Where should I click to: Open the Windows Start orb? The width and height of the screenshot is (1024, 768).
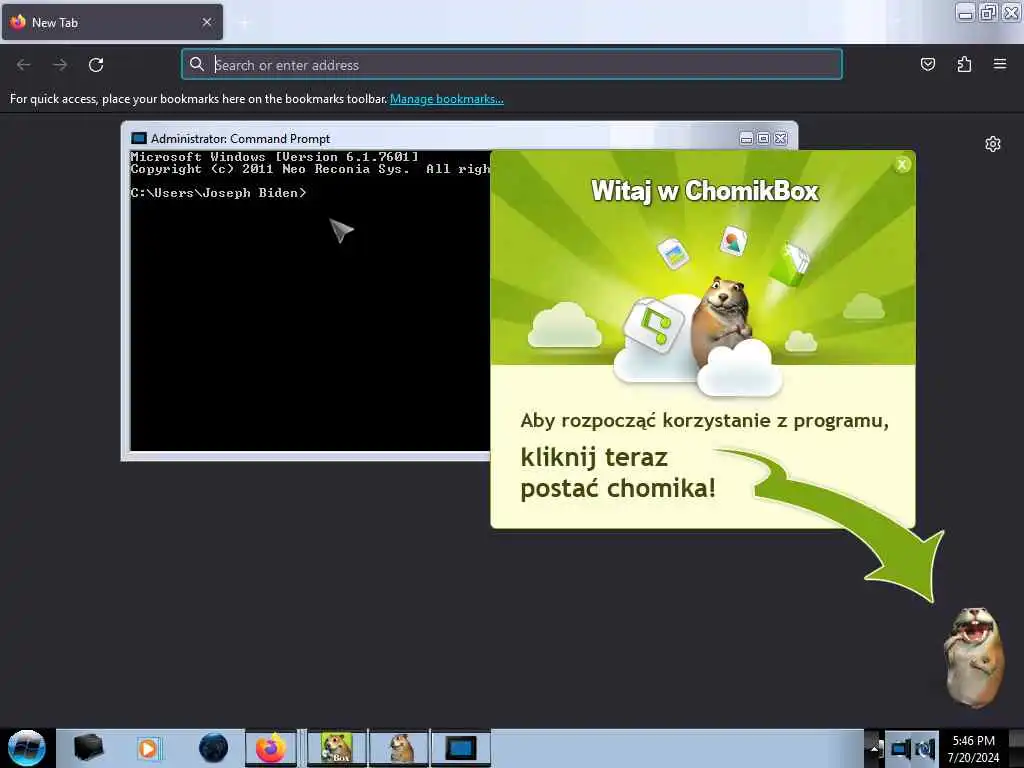tap(27, 748)
